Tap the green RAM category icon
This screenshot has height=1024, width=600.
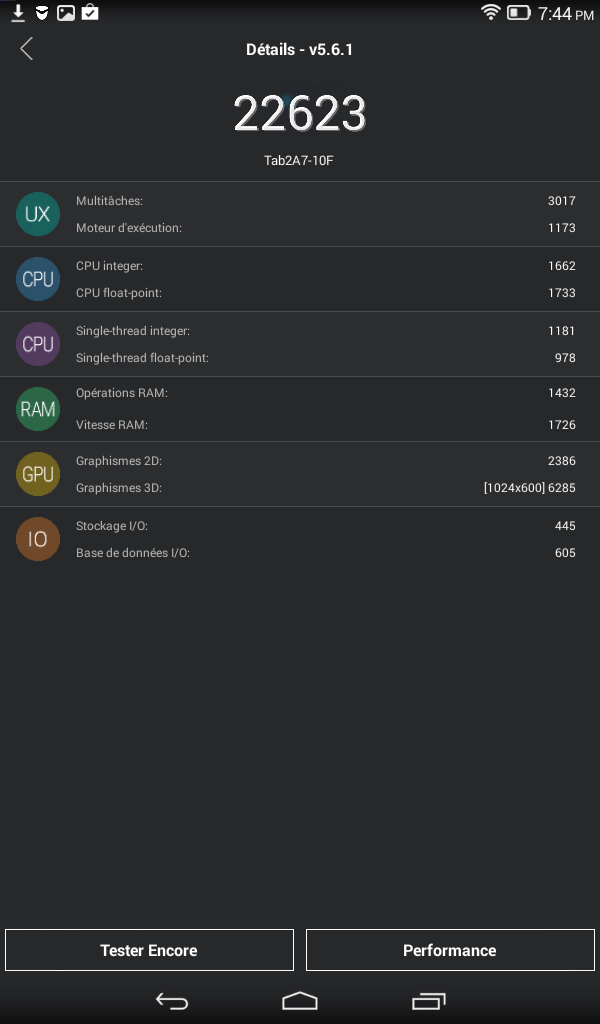[38, 409]
